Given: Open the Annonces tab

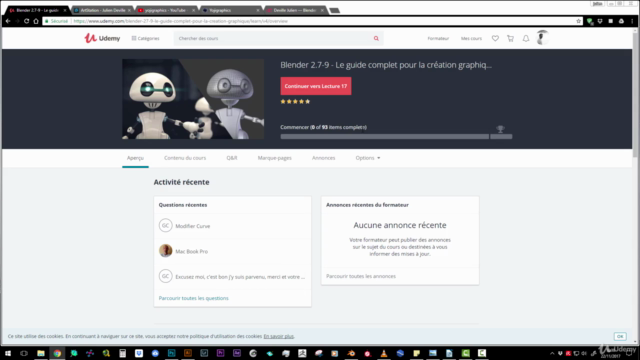Looking at the screenshot, I should 323,158.
